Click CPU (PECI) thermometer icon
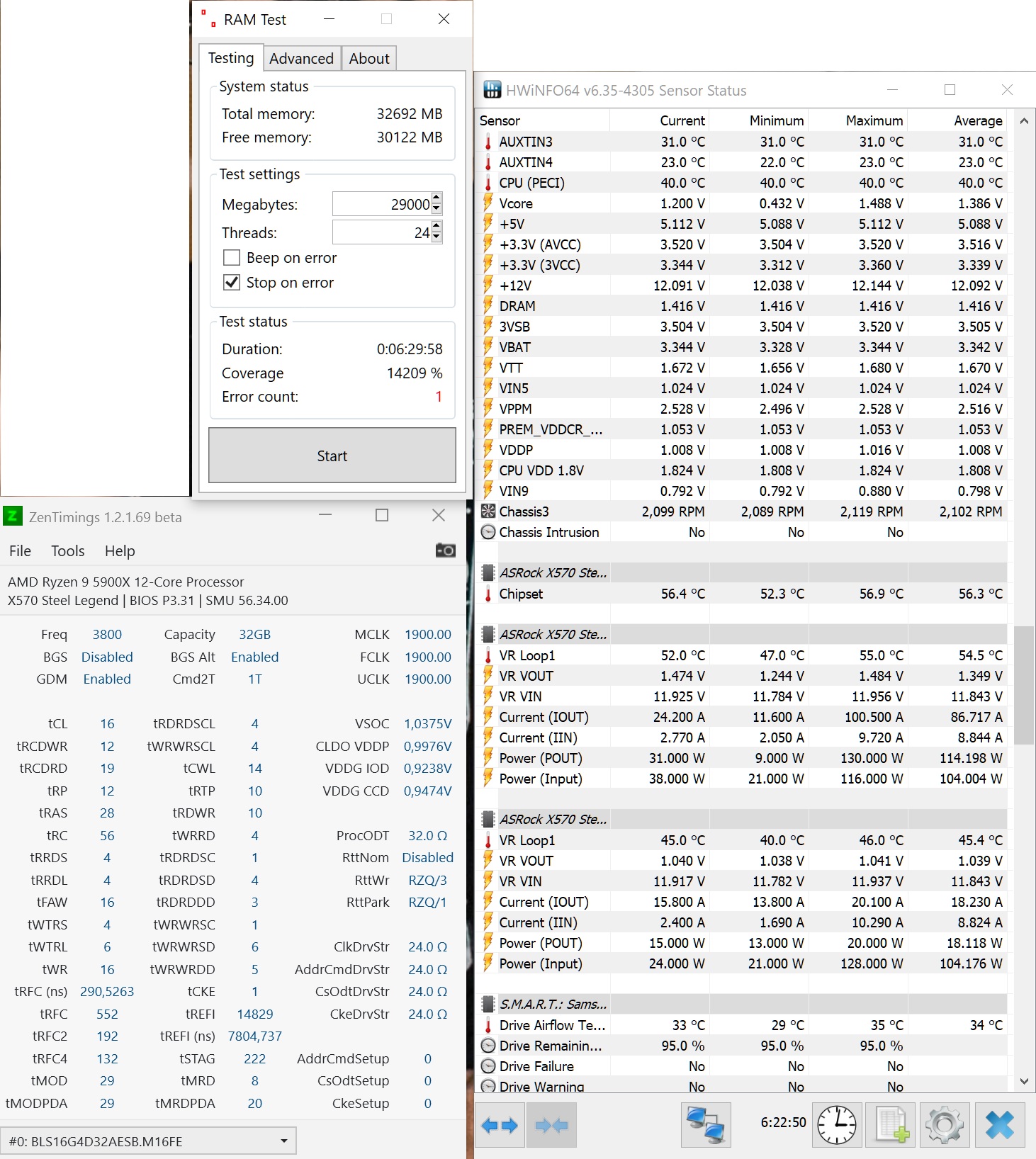 click(488, 183)
